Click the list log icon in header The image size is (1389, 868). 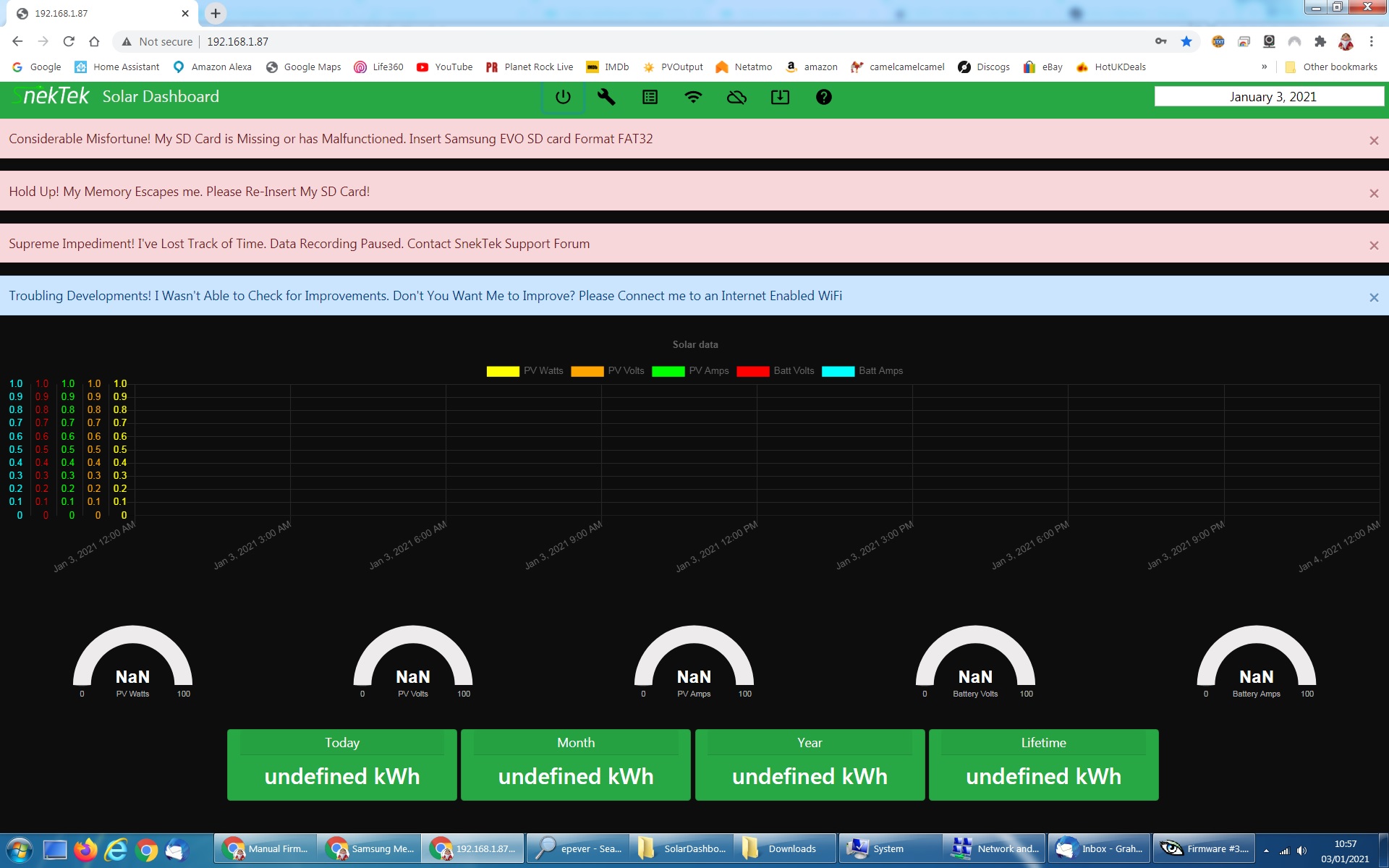650,97
